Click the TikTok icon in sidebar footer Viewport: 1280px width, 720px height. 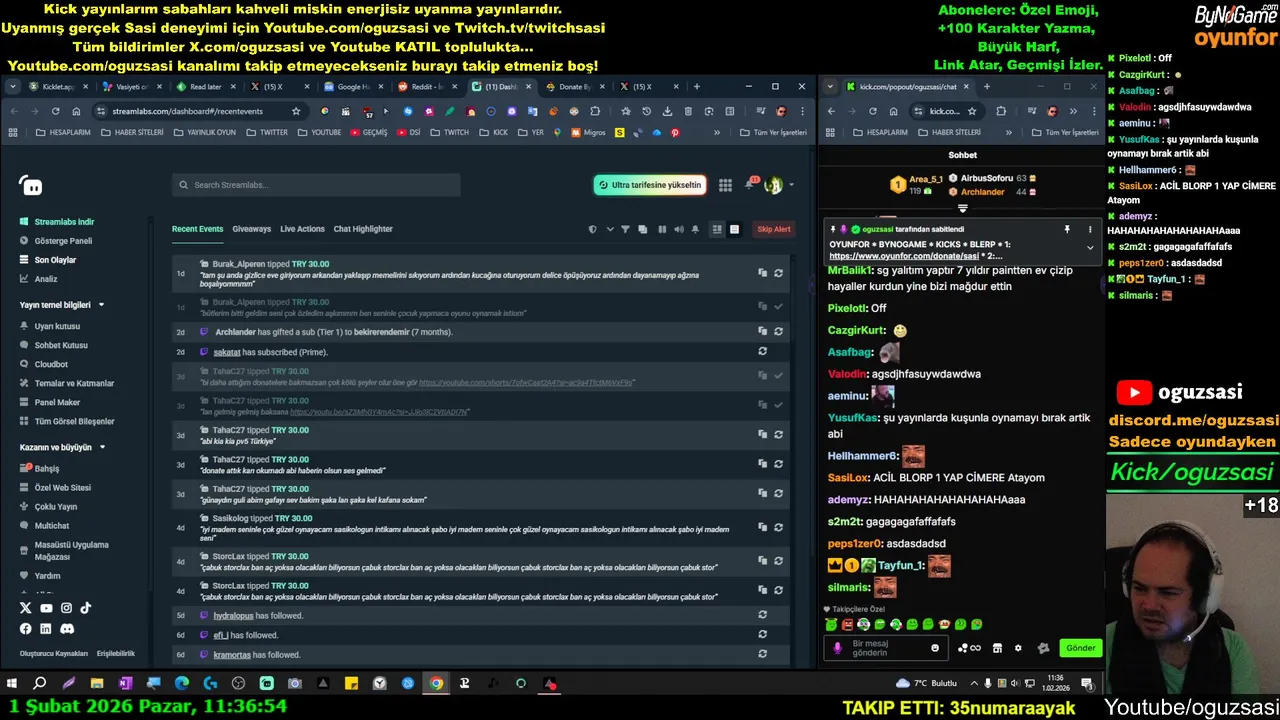tap(86, 608)
